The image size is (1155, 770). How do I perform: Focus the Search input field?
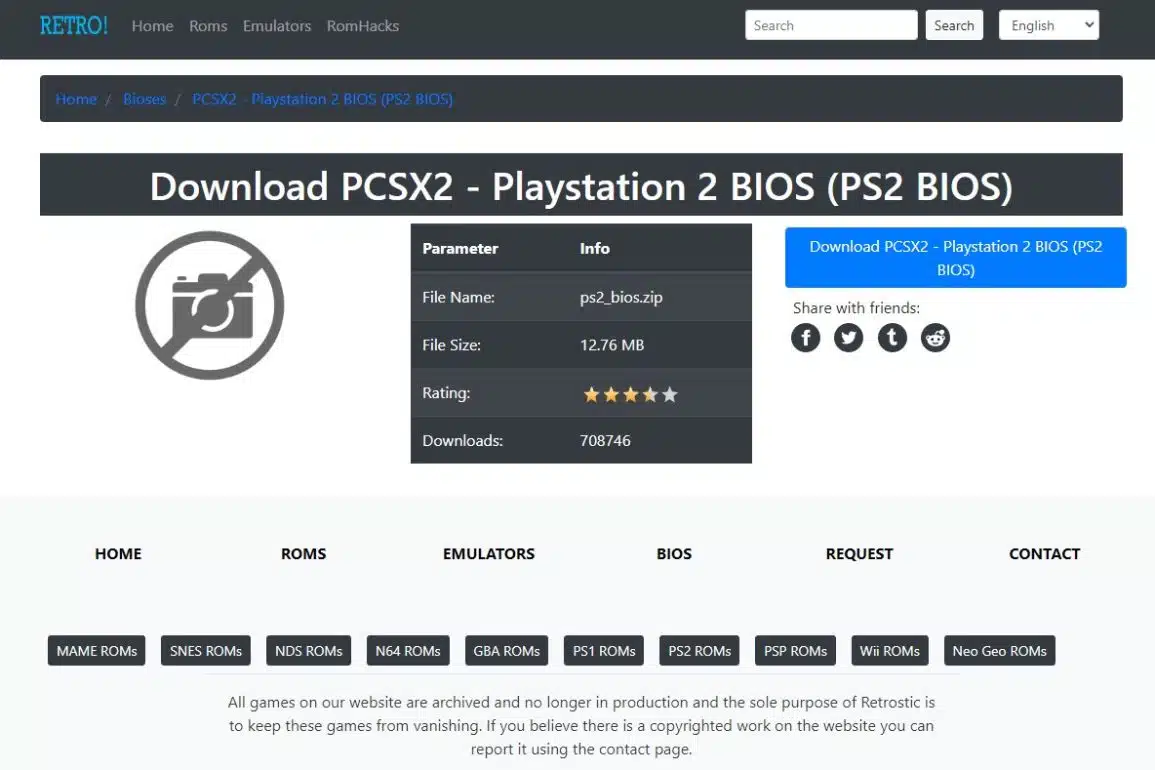point(831,25)
